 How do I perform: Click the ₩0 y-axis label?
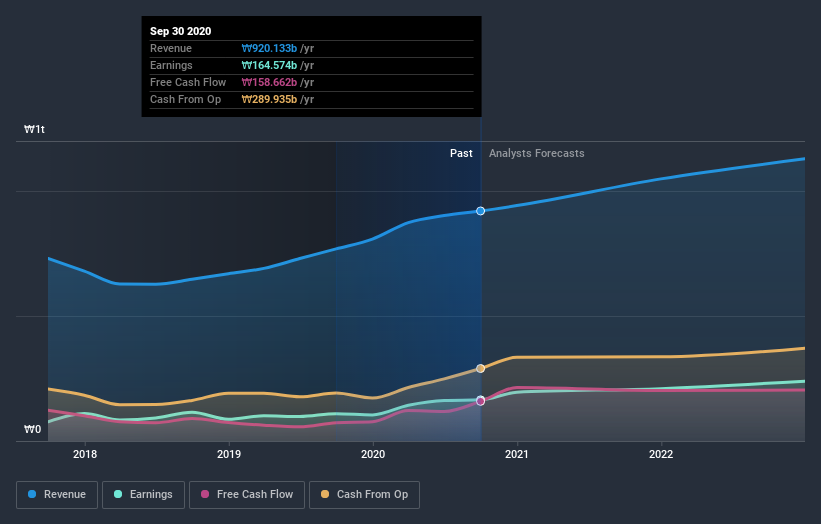tap(32, 429)
